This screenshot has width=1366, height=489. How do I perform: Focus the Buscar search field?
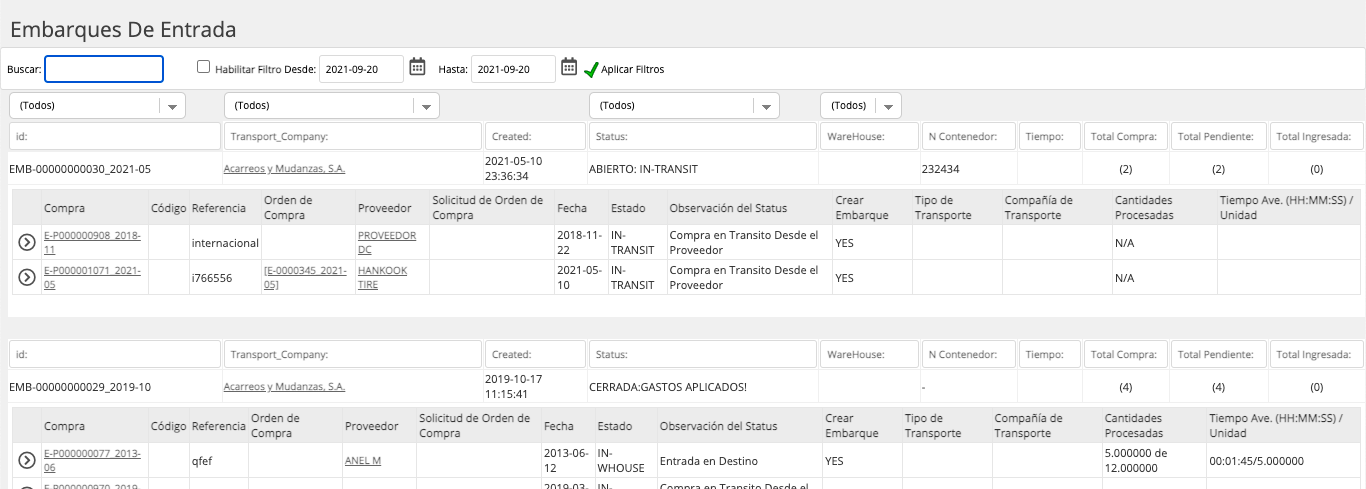point(104,69)
